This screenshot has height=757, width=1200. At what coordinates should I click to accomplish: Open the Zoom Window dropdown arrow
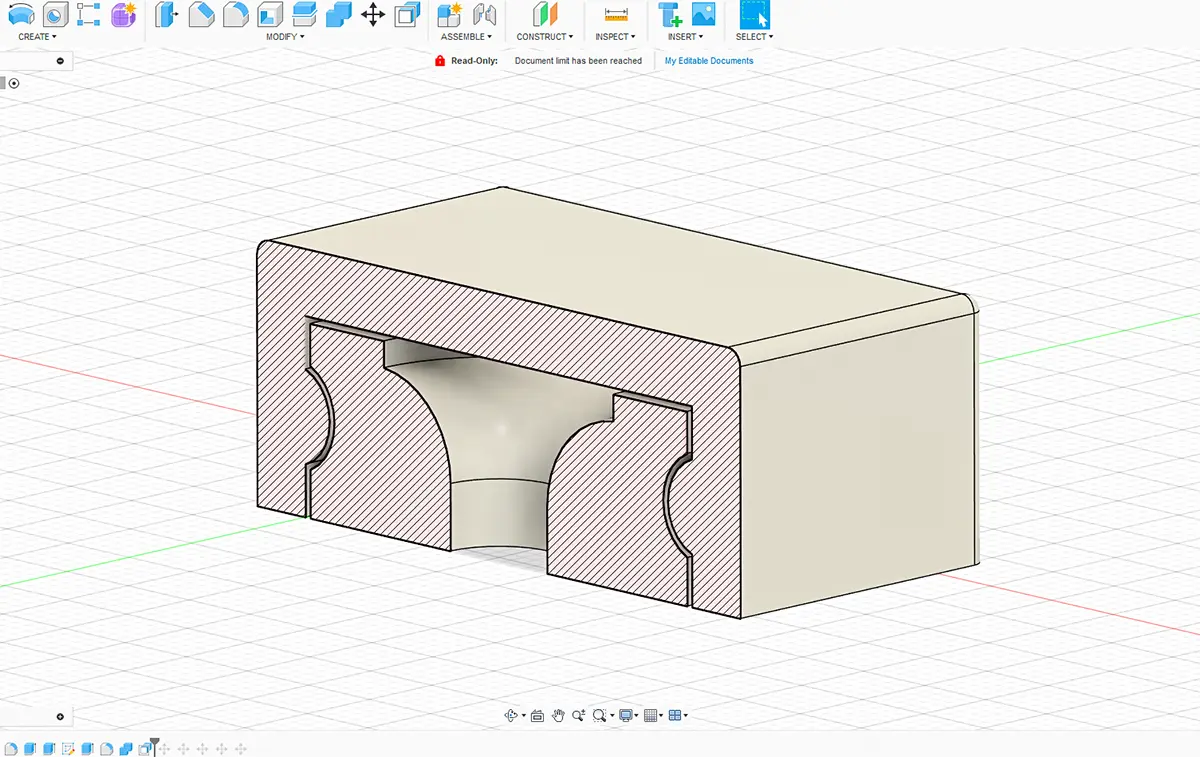(612, 715)
